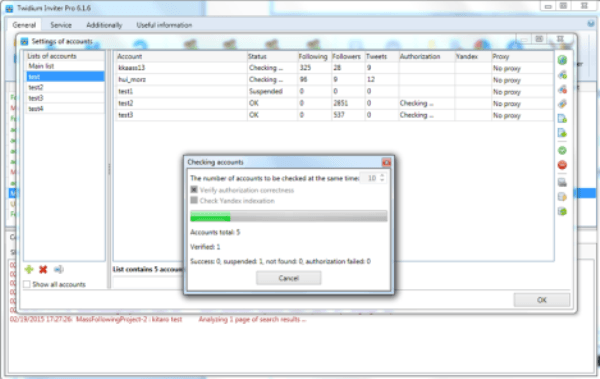This screenshot has height=379, width=600.
Task: Select Main list in Lists of accounts
Action: pos(64,66)
